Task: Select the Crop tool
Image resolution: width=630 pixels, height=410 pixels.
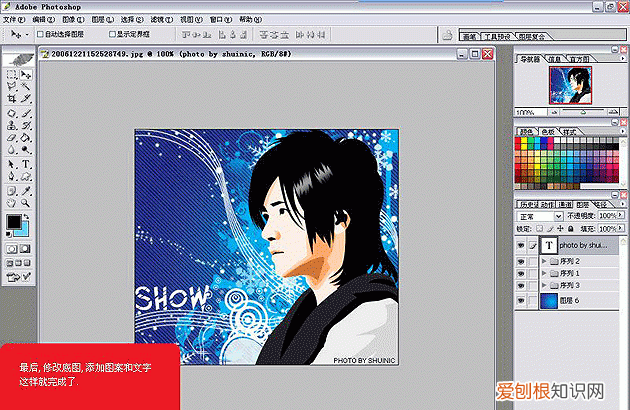Action: [x=11, y=100]
